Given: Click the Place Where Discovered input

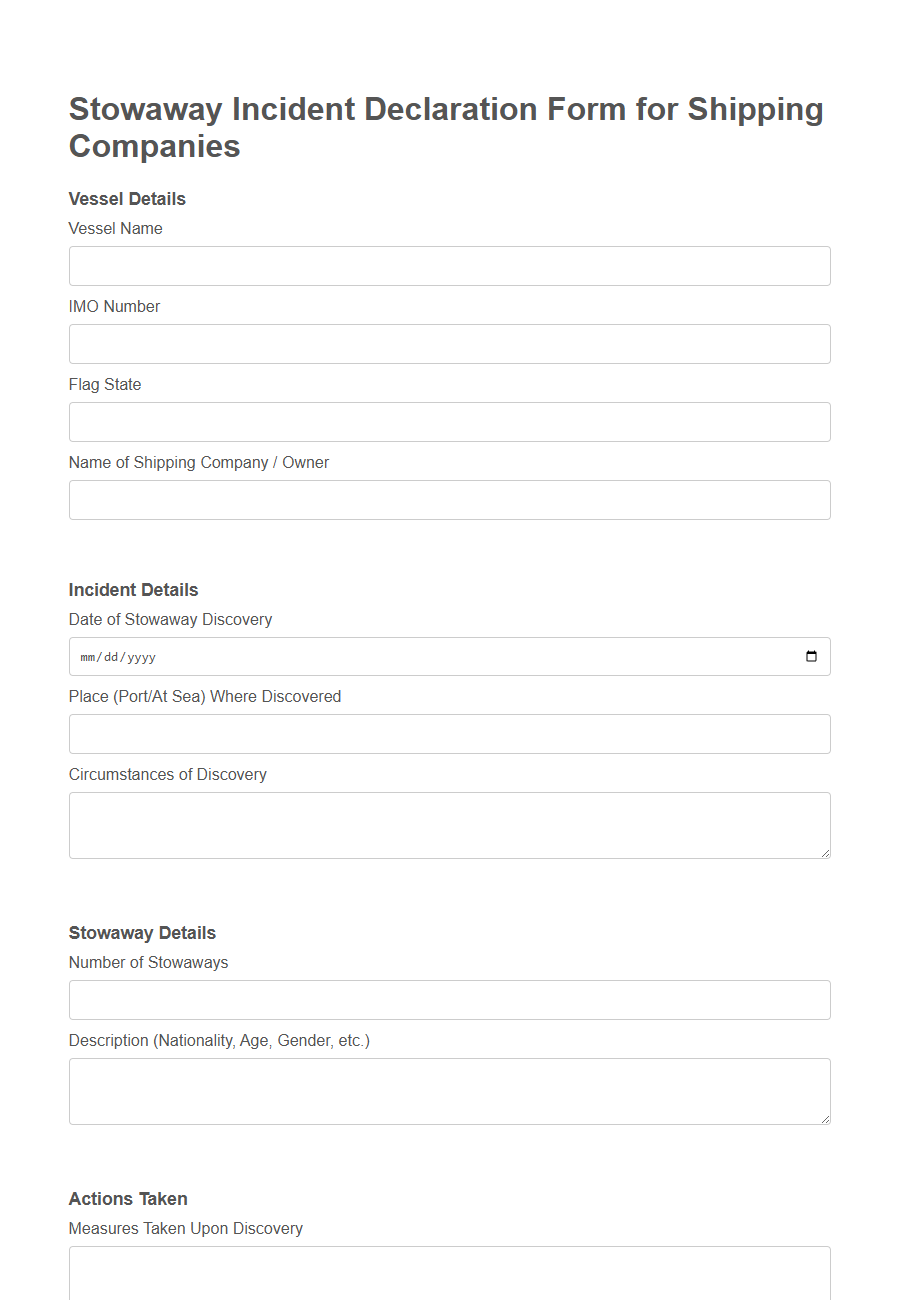Looking at the screenshot, I should (x=449, y=734).
